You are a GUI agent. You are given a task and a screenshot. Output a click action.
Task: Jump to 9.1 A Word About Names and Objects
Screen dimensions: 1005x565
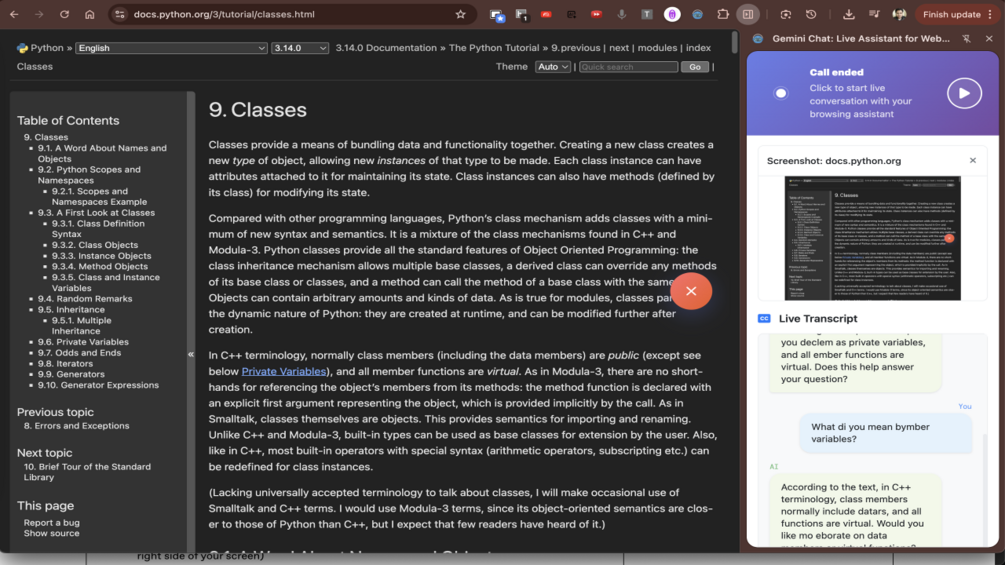[x=102, y=153]
